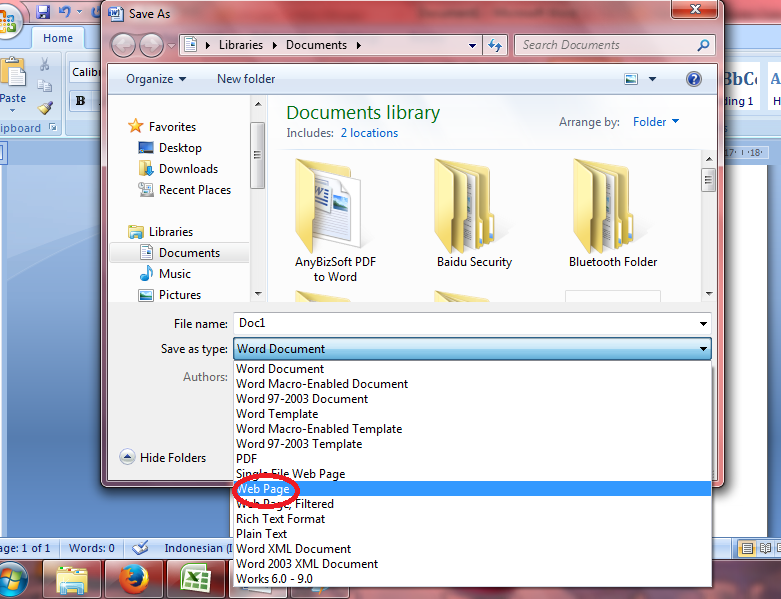Viewport: 781px width, 599px height.
Task: Click the file list scrollbar thumb
Action: click(708, 180)
